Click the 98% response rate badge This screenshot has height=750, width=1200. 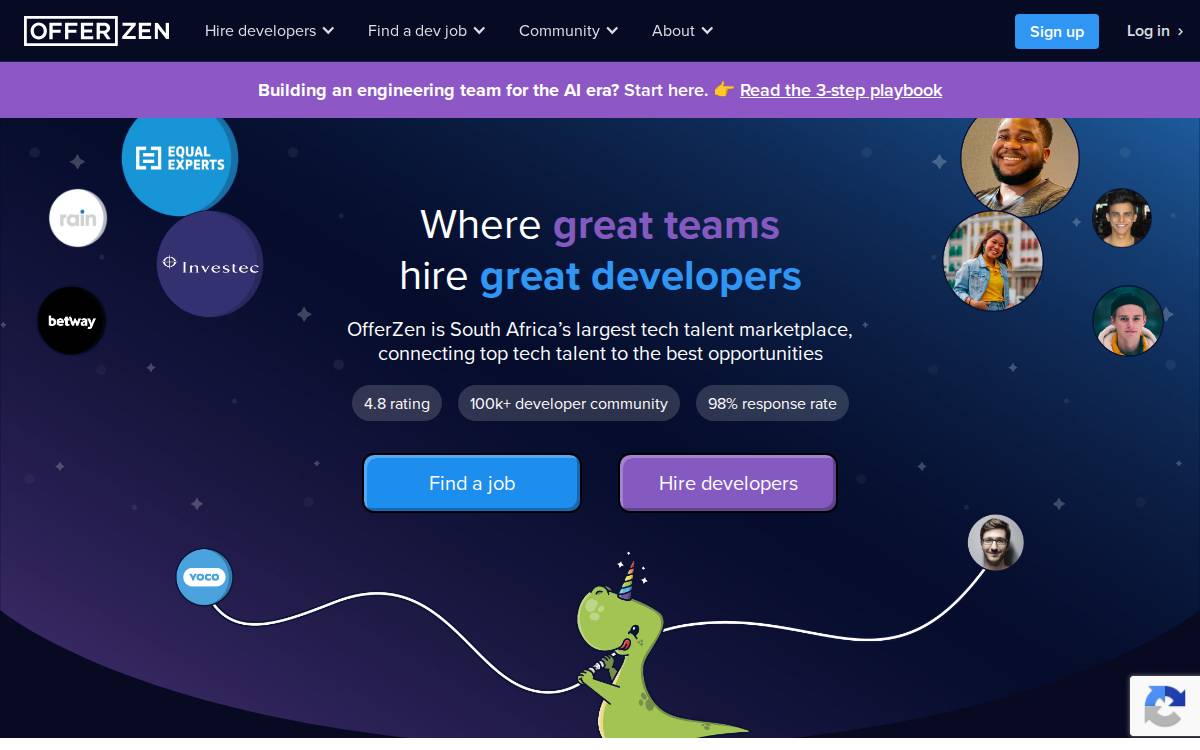pos(772,404)
